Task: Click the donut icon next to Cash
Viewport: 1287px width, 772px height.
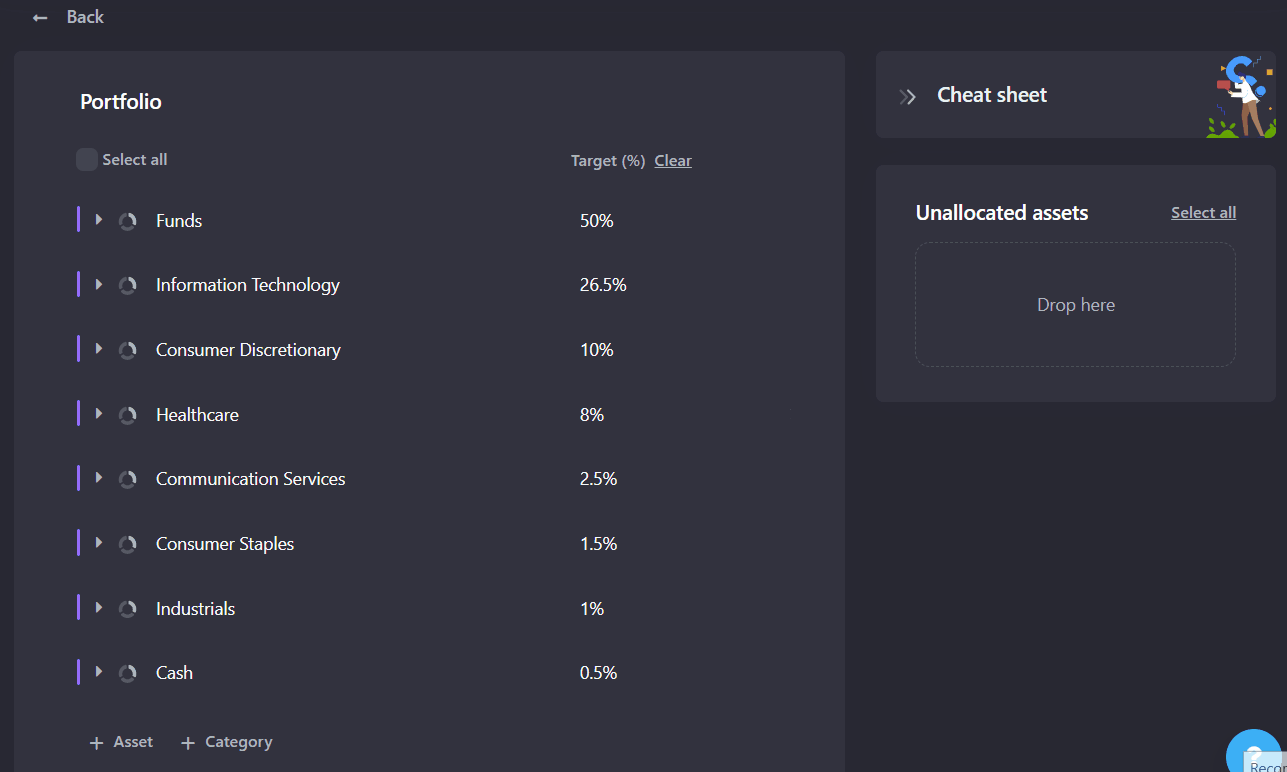Action: (127, 672)
